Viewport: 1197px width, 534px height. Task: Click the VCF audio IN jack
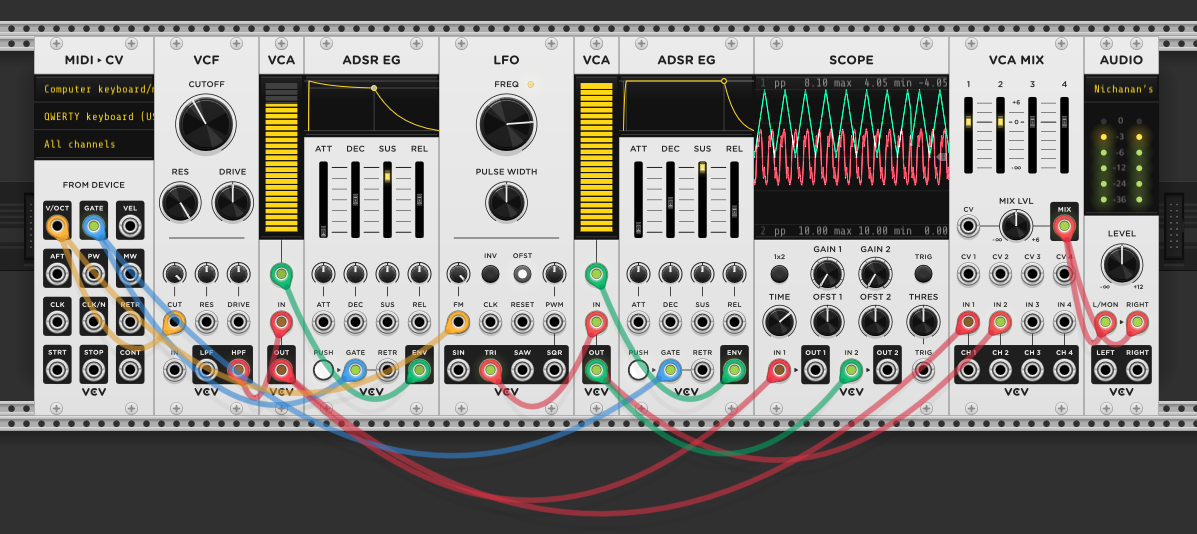click(175, 371)
